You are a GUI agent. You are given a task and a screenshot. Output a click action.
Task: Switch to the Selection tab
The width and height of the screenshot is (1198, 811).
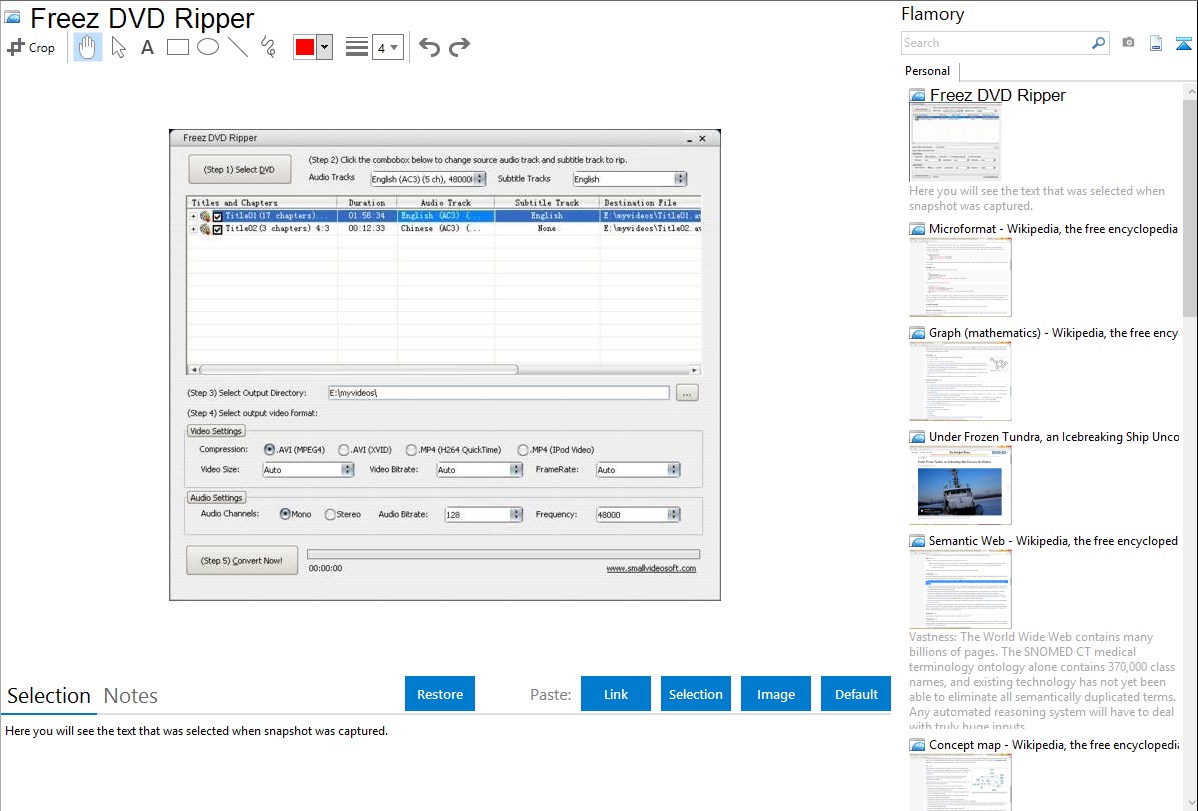click(x=49, y=696)
